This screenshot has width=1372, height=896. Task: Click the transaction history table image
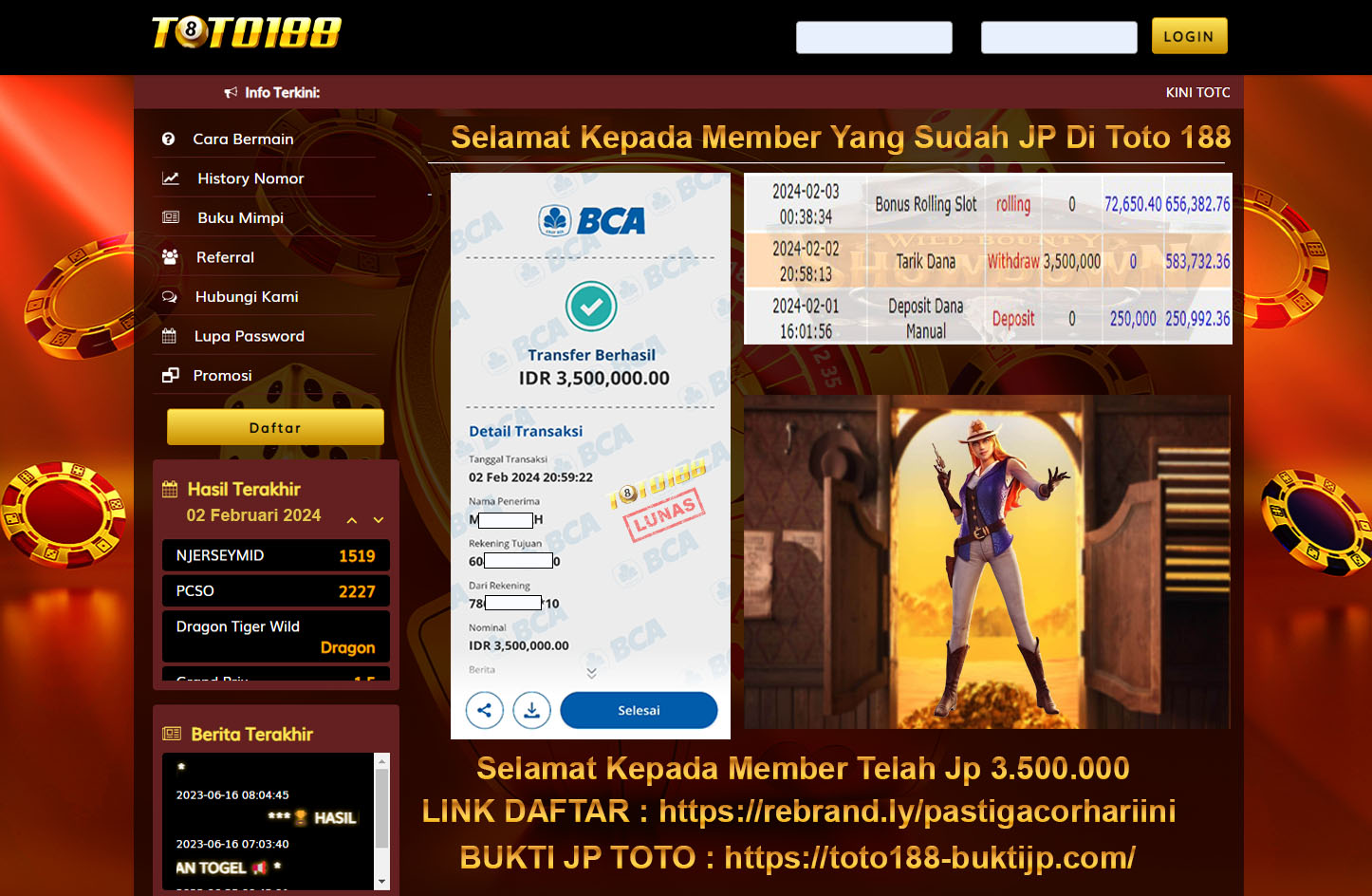point(988,258)
